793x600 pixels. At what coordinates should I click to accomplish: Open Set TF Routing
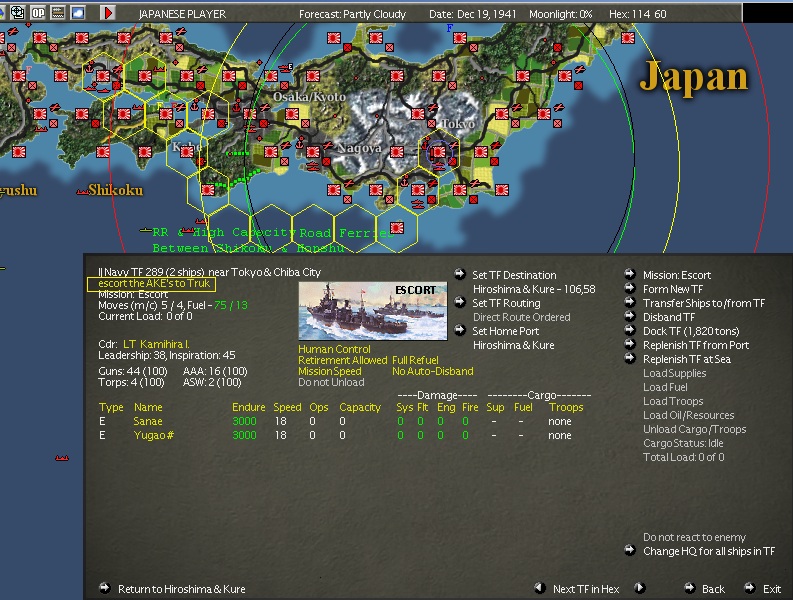(506, 303)
